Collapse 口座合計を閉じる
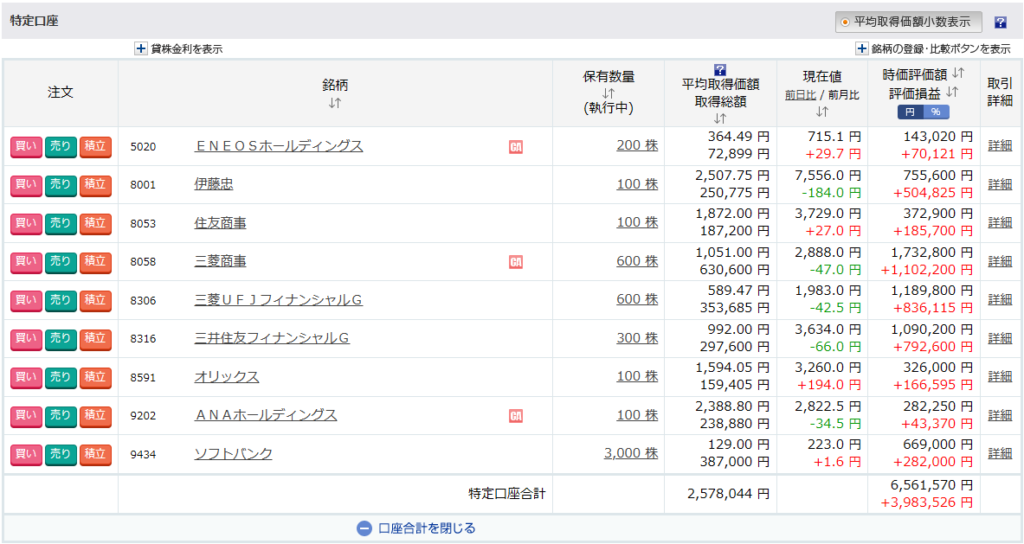1024x544 pixels. tap(416, 528)
